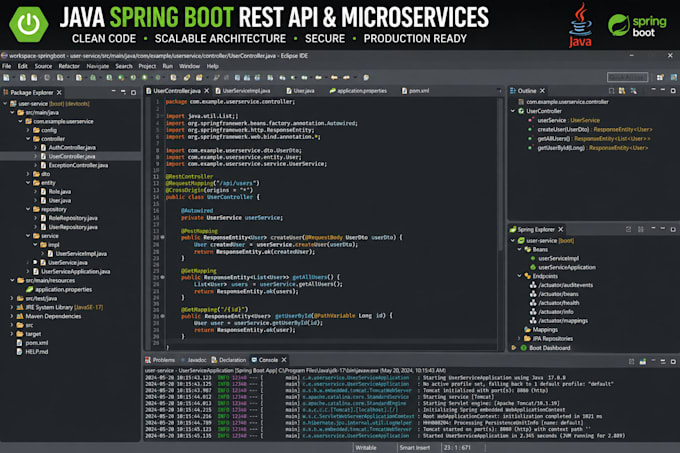Close the Outline view tab

click(x=542, y=91)
